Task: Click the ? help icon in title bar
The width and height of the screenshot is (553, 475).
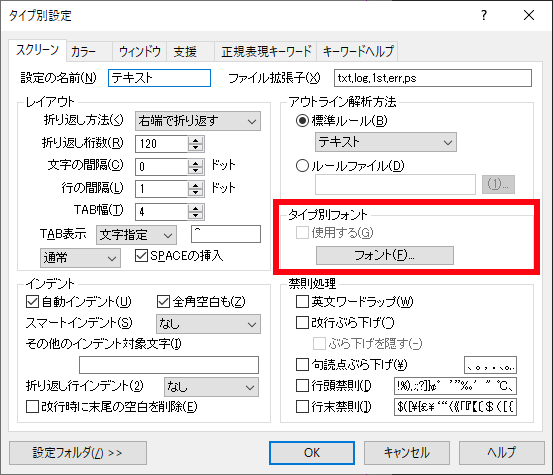Action: (x=484, y=15)
